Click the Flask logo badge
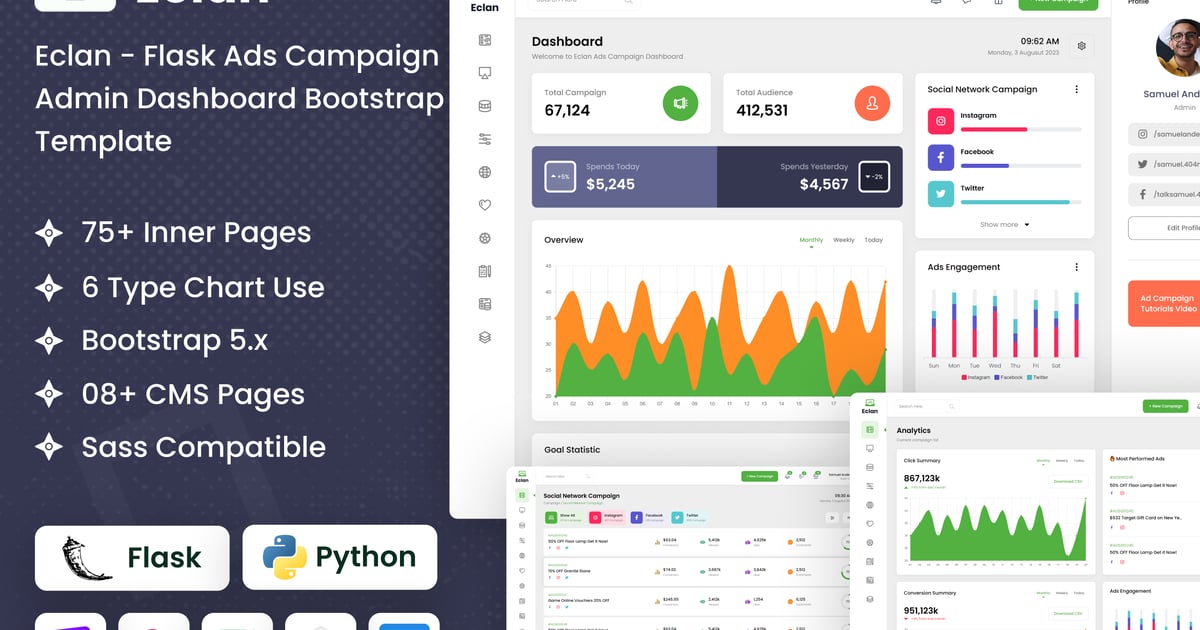The height and width of the screenshot is (630, 1200). 132,557
